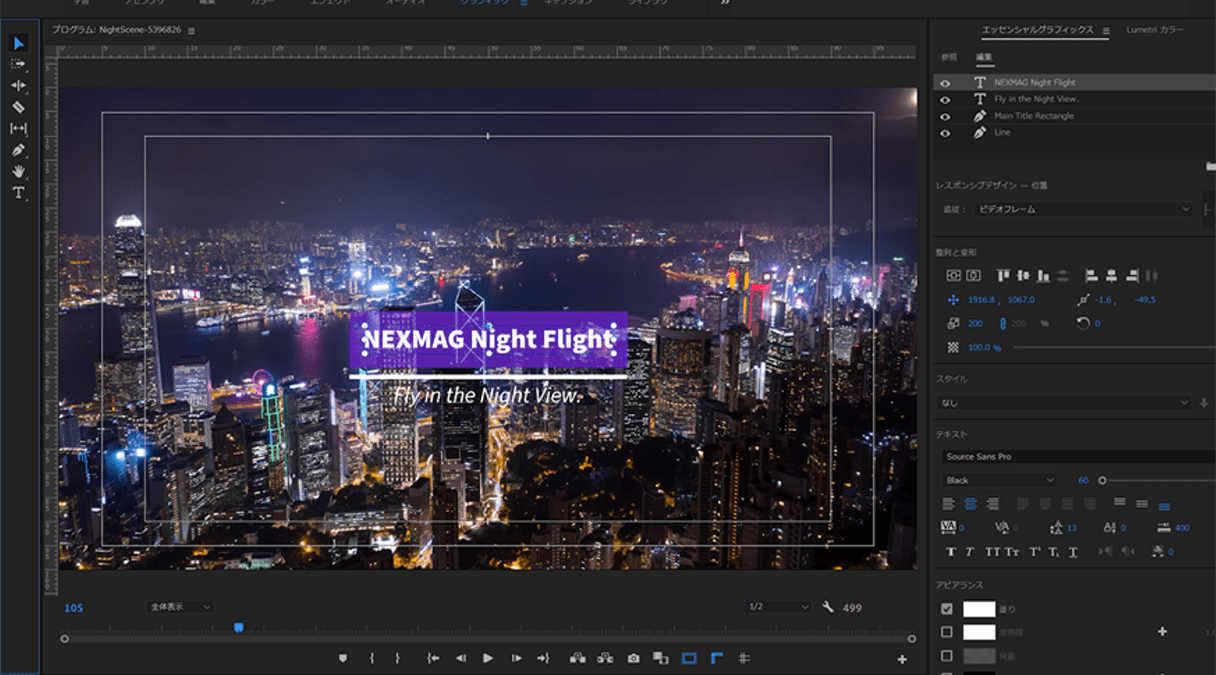Viewport: 1216px width, 675px height.
Task: Click the Source Sans Pro font field
Action: pos(1075,457)
